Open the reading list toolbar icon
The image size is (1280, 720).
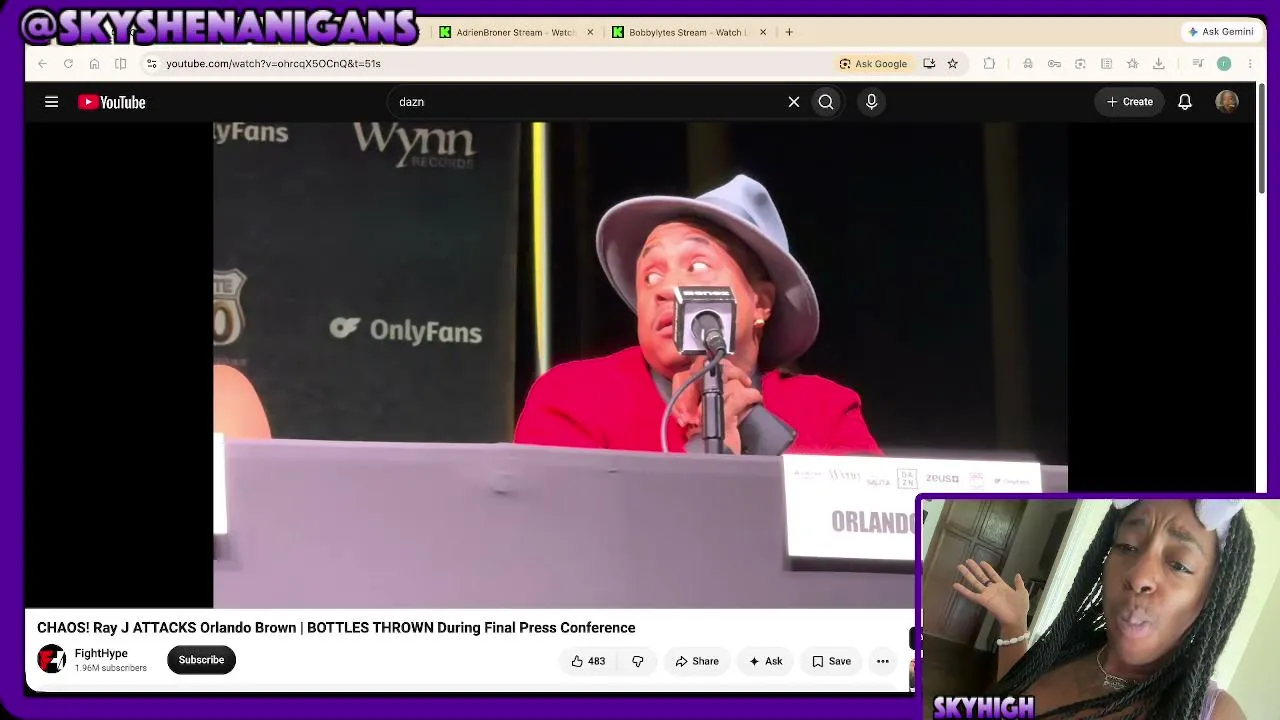point(1106,64)
